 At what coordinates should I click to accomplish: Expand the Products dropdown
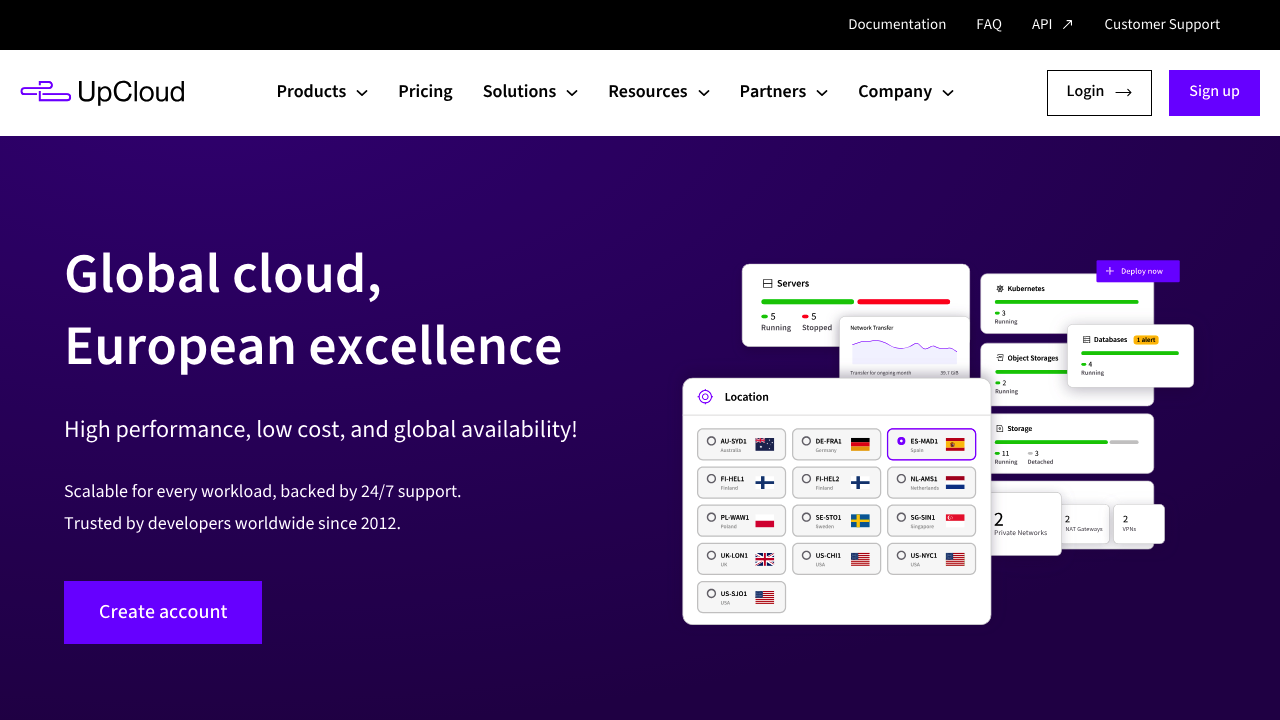(322, 91)
